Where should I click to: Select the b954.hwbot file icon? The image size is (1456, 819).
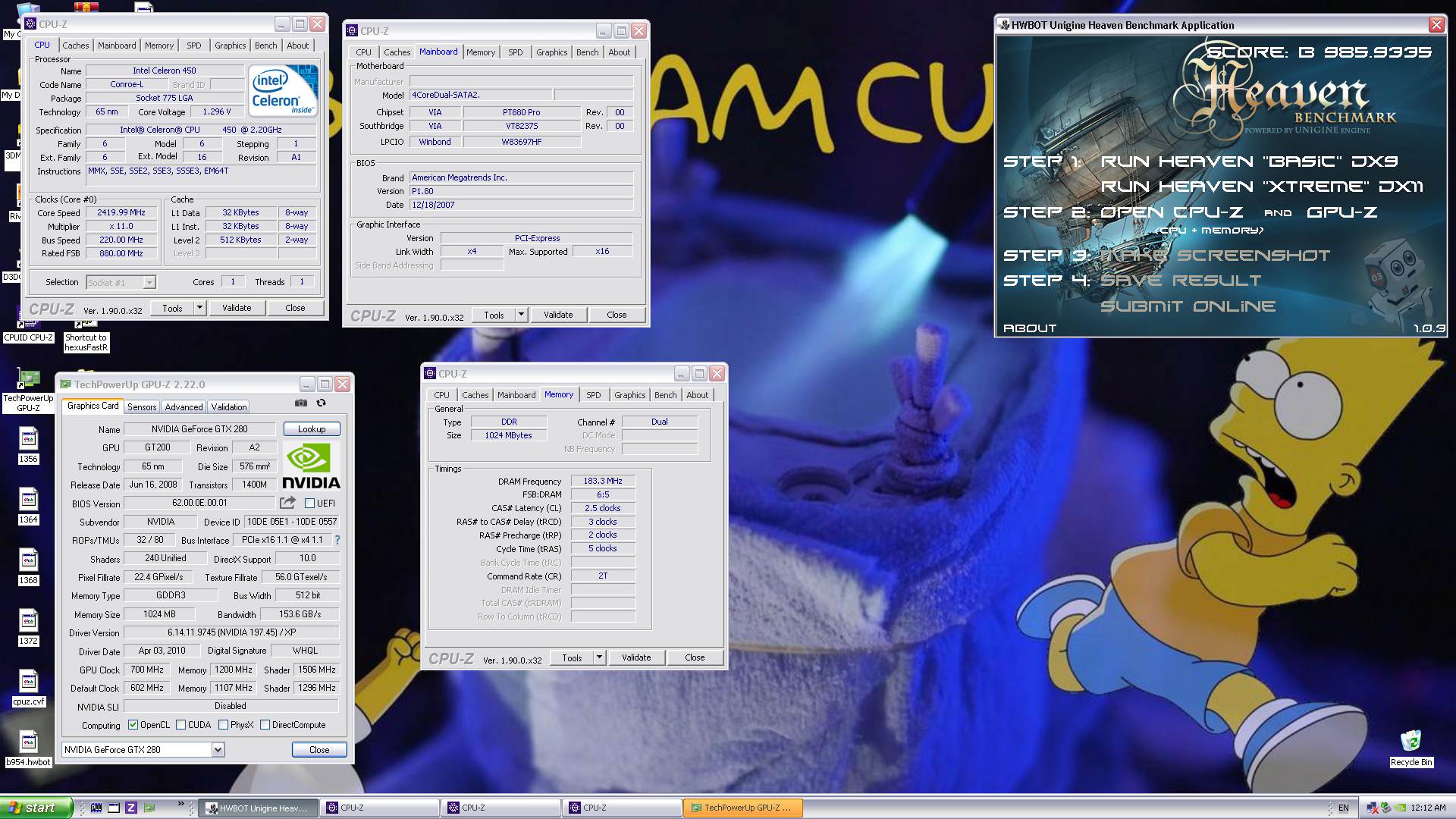tap(28, 748)
